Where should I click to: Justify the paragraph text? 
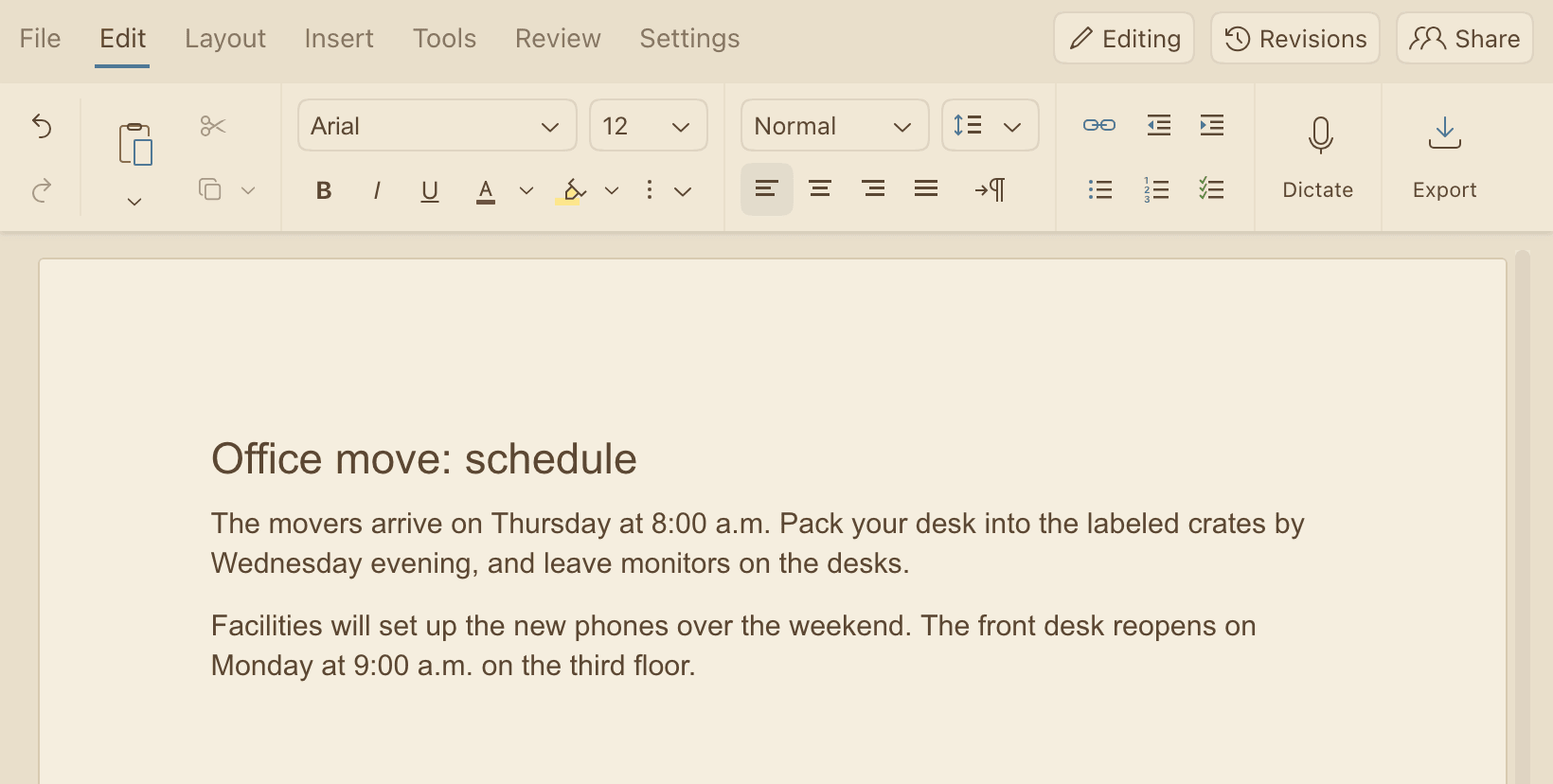[926, 189]
